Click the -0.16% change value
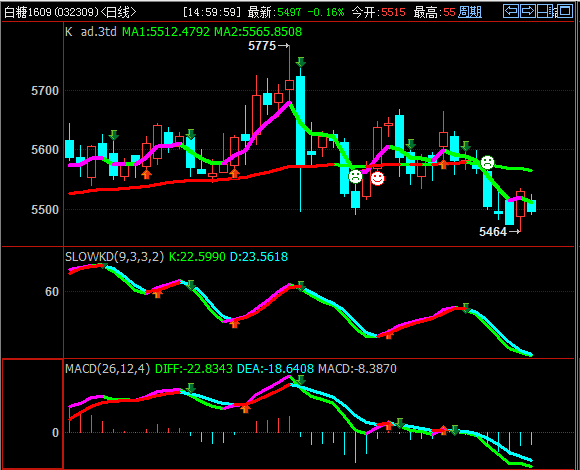This screenshot has width=580, height=470. [326, 12]
